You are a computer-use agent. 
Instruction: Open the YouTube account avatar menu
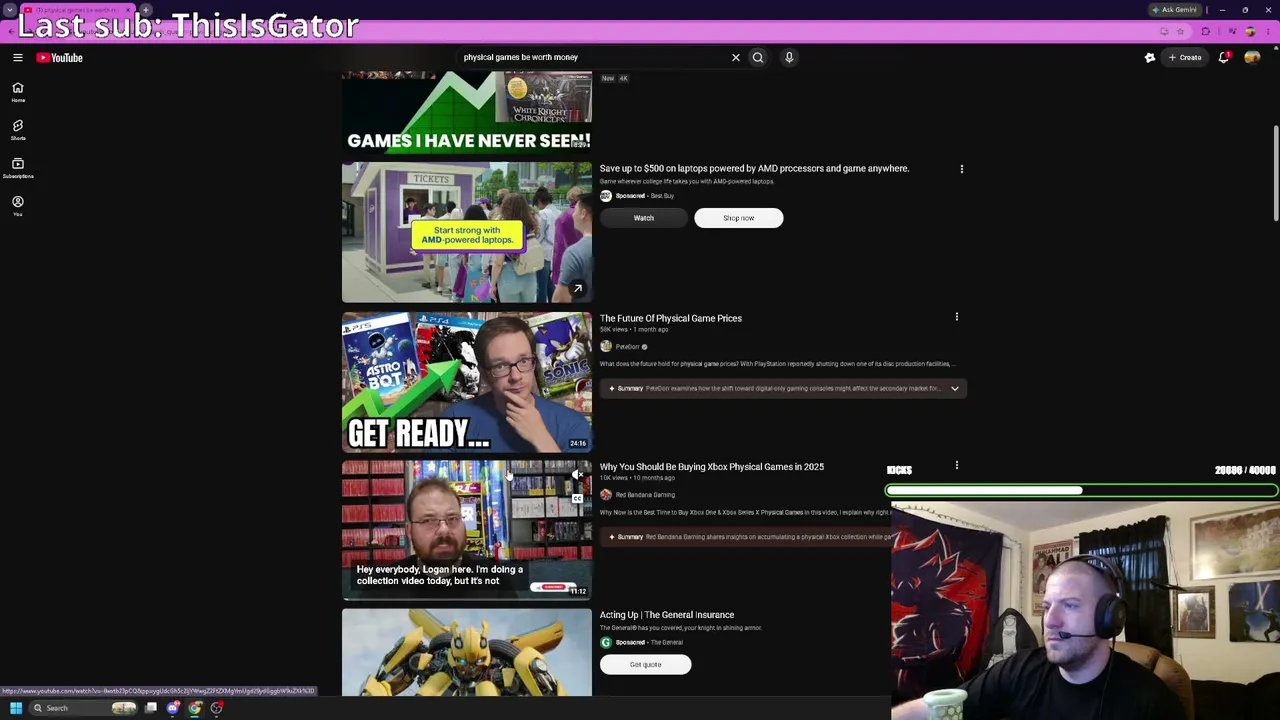click(1252, 58)
